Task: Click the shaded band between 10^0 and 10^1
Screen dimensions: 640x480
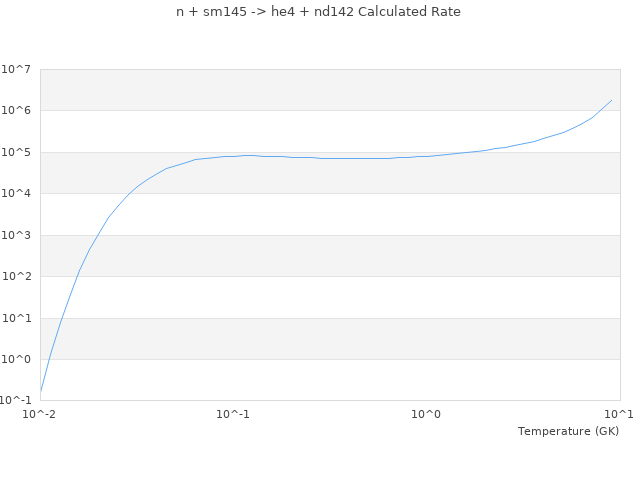Action: 329,339
